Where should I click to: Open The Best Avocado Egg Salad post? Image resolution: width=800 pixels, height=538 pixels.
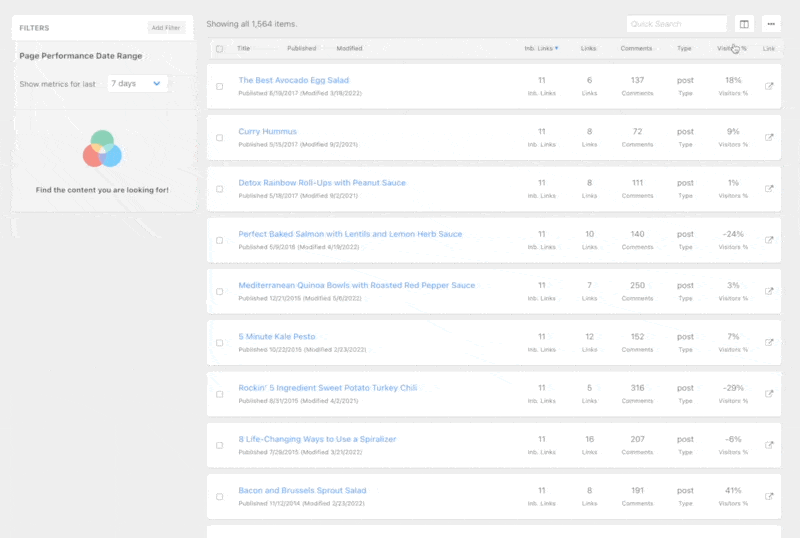click(293, 80)
